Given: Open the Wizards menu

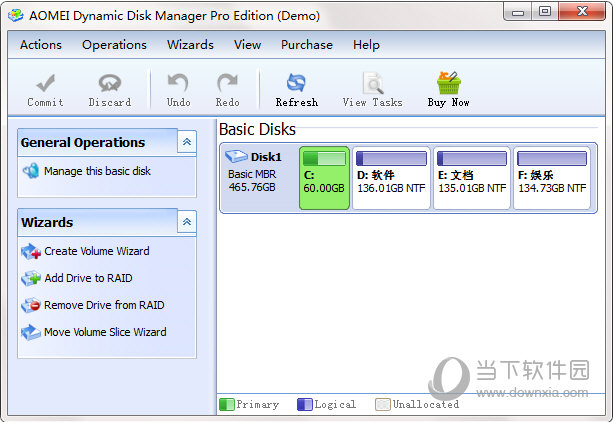Looking at the screenshot, I should click(190, 45).
